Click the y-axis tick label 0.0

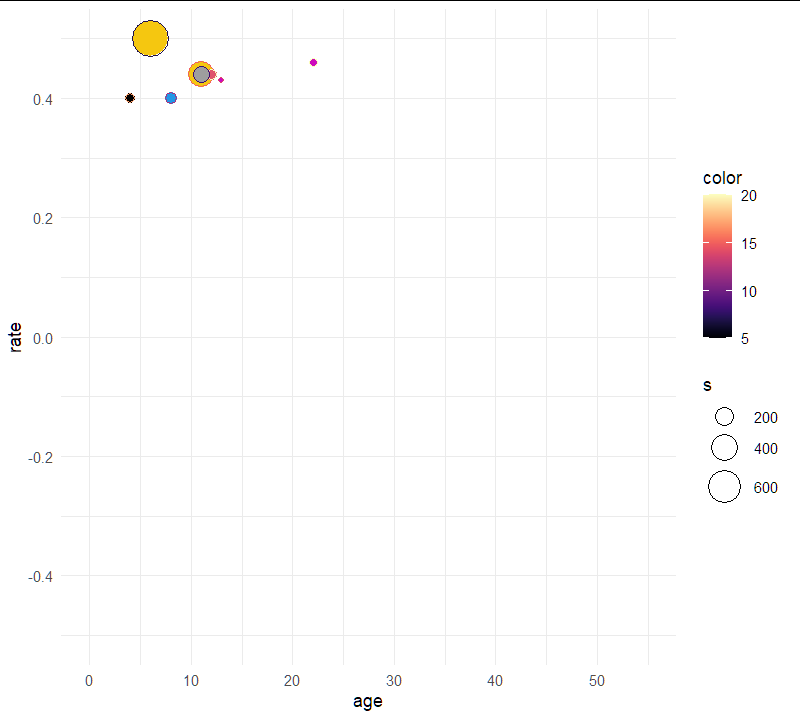pyautogui.click(x=43, y=338)
